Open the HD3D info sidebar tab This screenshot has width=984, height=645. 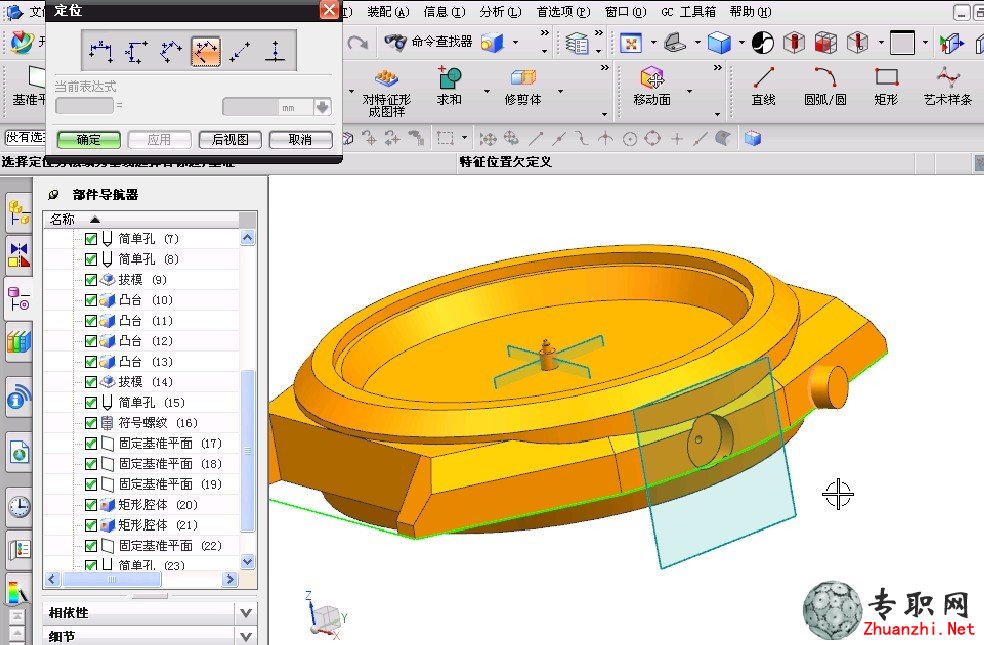coord(19,397)
